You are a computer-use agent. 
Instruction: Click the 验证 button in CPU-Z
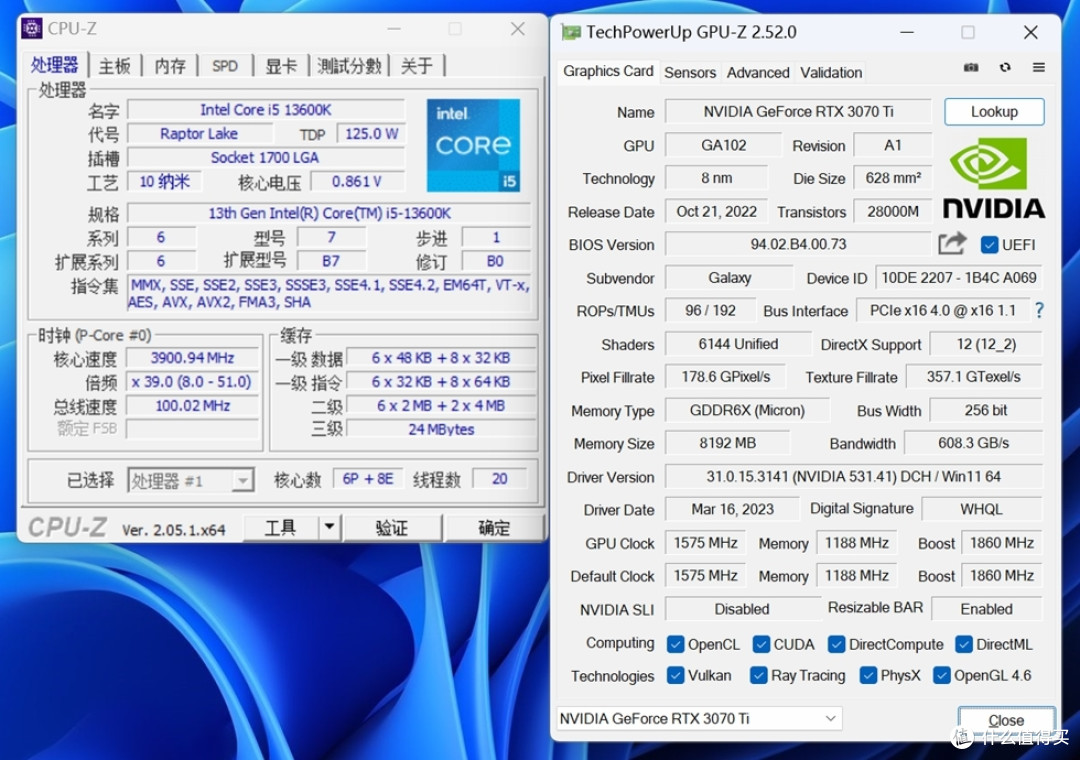coord(392,528)
